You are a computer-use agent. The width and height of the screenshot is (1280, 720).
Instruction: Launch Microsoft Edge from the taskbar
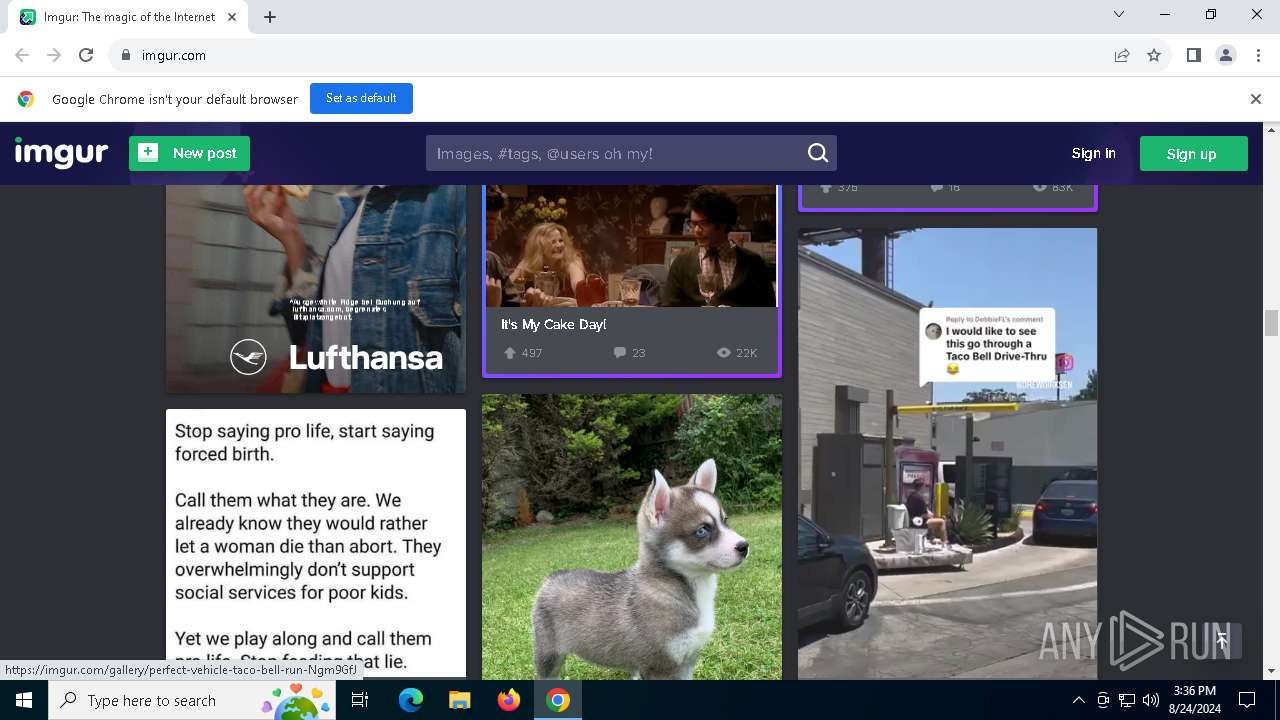(410, 700)
